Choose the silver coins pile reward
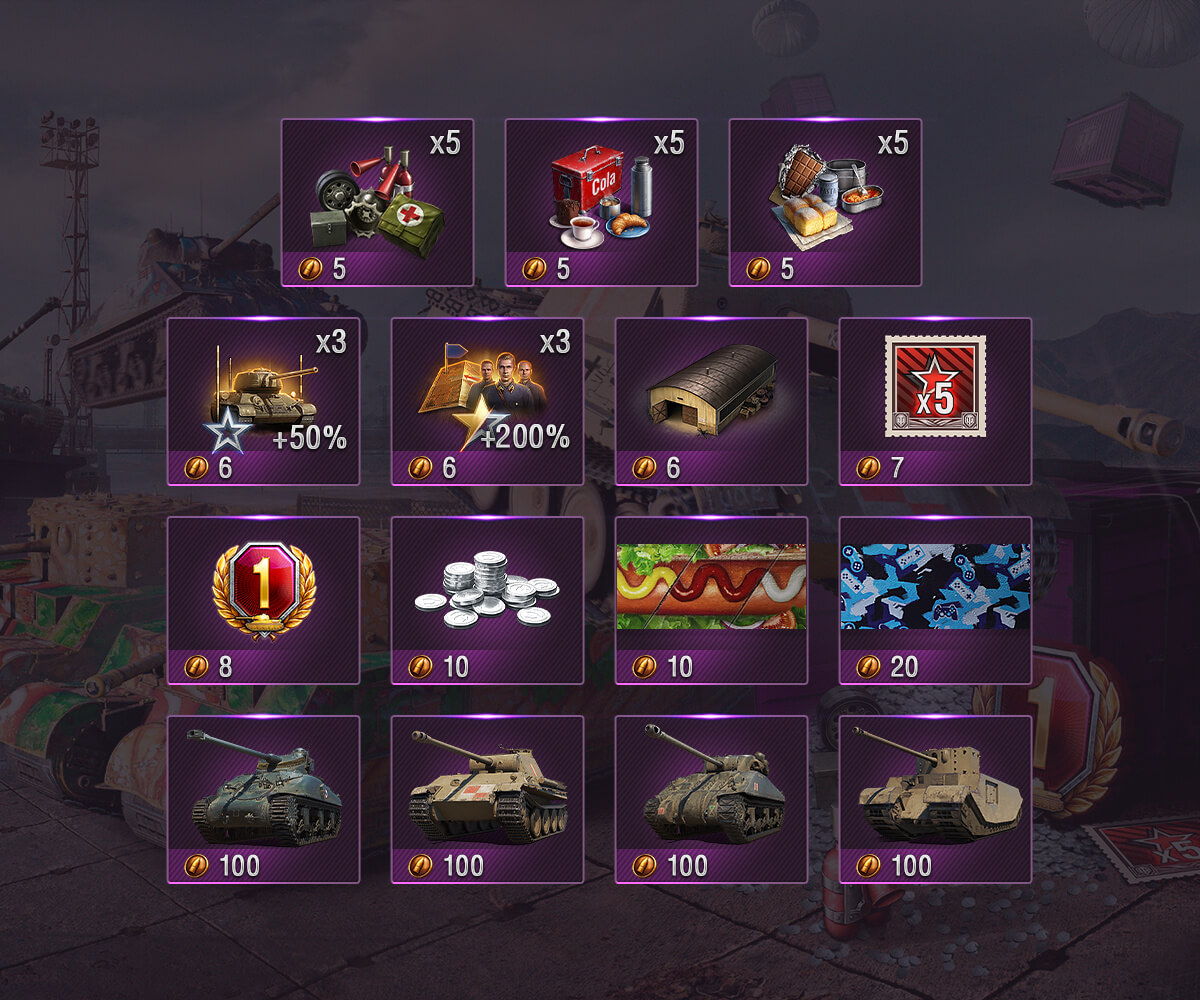The image size is (1200, 1000). pos(487,600)
